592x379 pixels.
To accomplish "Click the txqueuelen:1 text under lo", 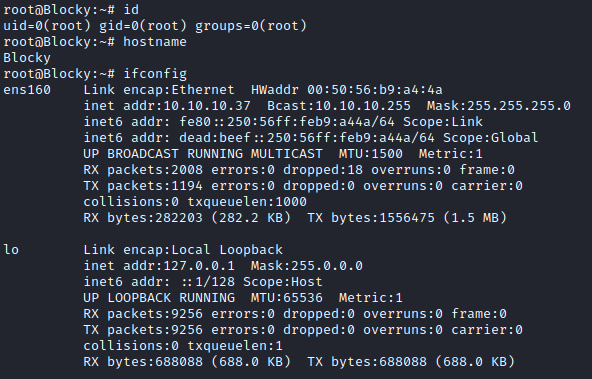I will click(235, 346).
